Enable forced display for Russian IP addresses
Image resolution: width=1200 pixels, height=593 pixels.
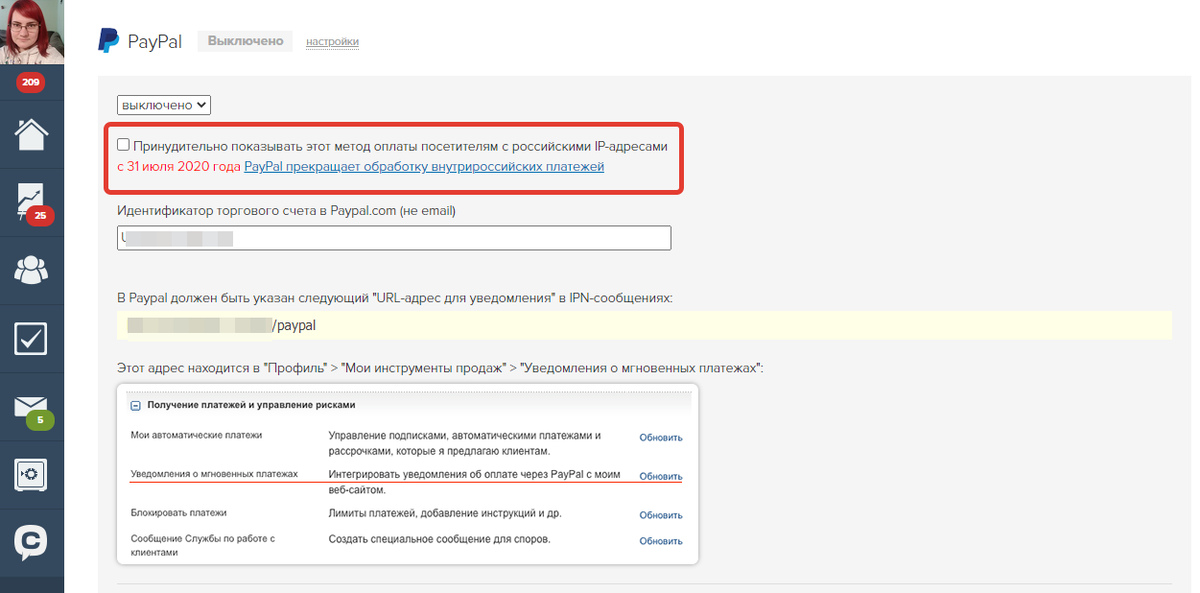point(123,145)
